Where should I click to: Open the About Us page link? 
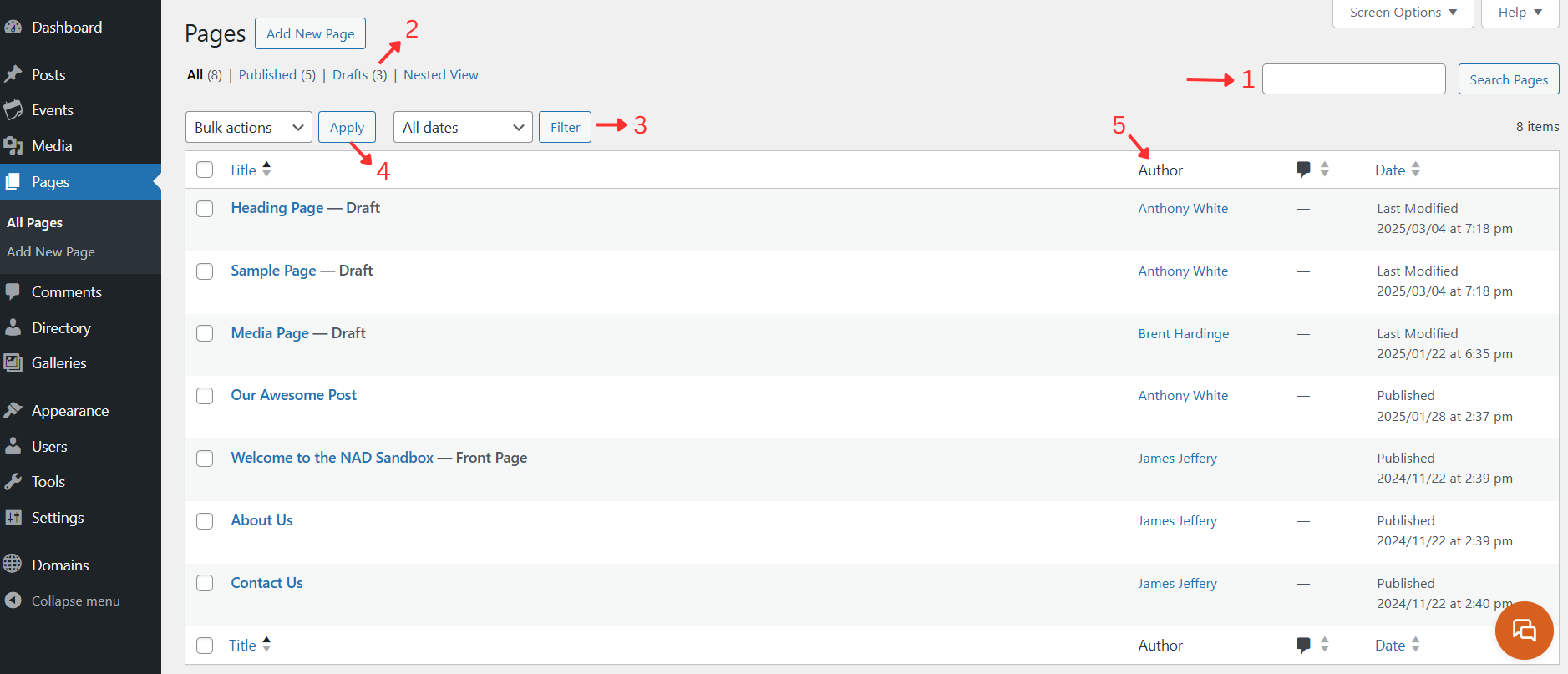pyautogui.click(x=262, y=520)
